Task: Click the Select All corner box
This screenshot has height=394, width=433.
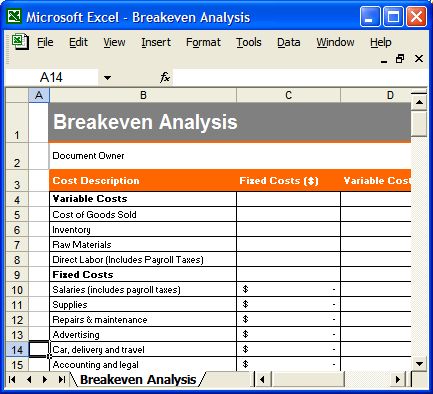Action: click(x=17, y=95)
